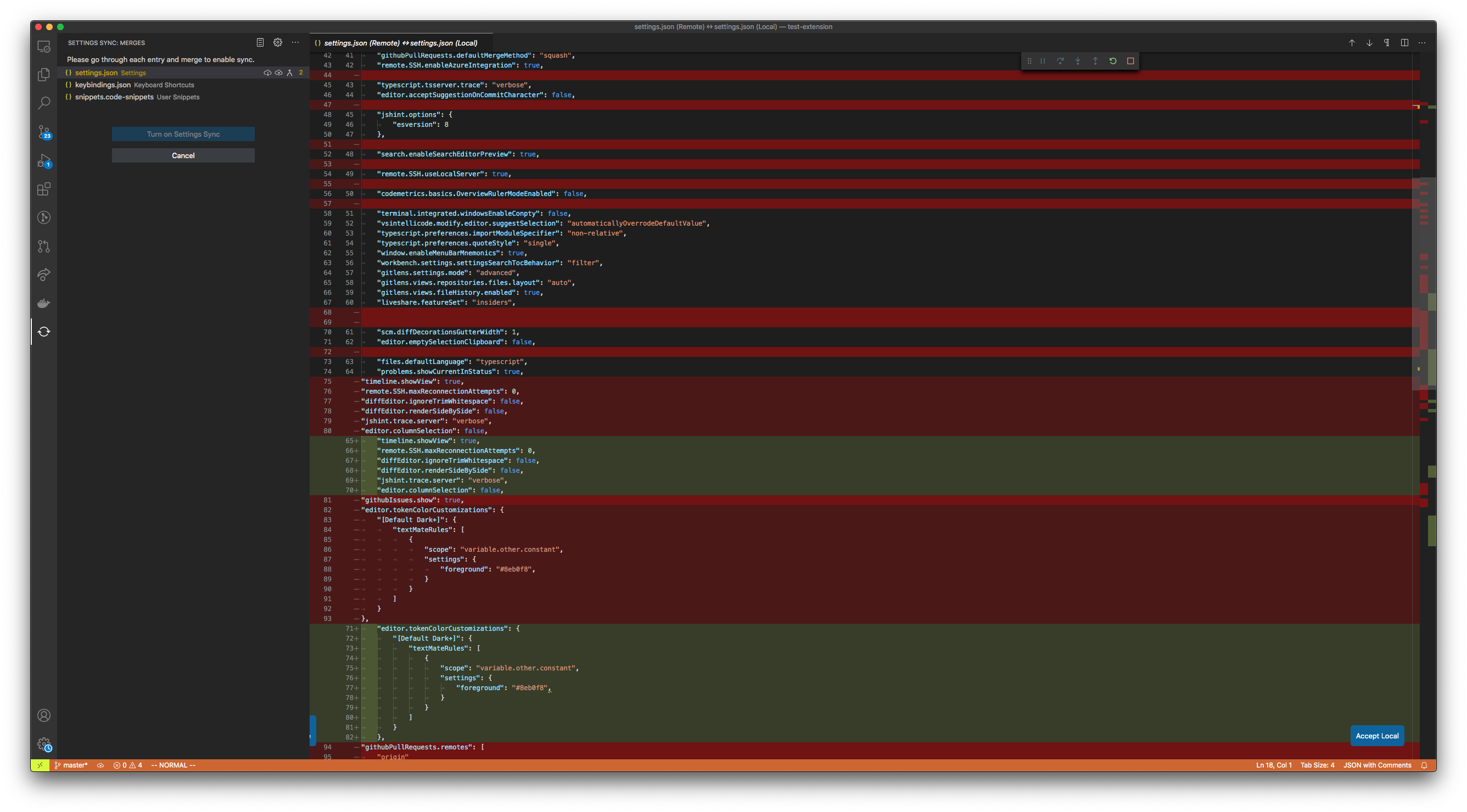Click the Accept Local button
1467x812 pixels.
(x=1377, y=736)
